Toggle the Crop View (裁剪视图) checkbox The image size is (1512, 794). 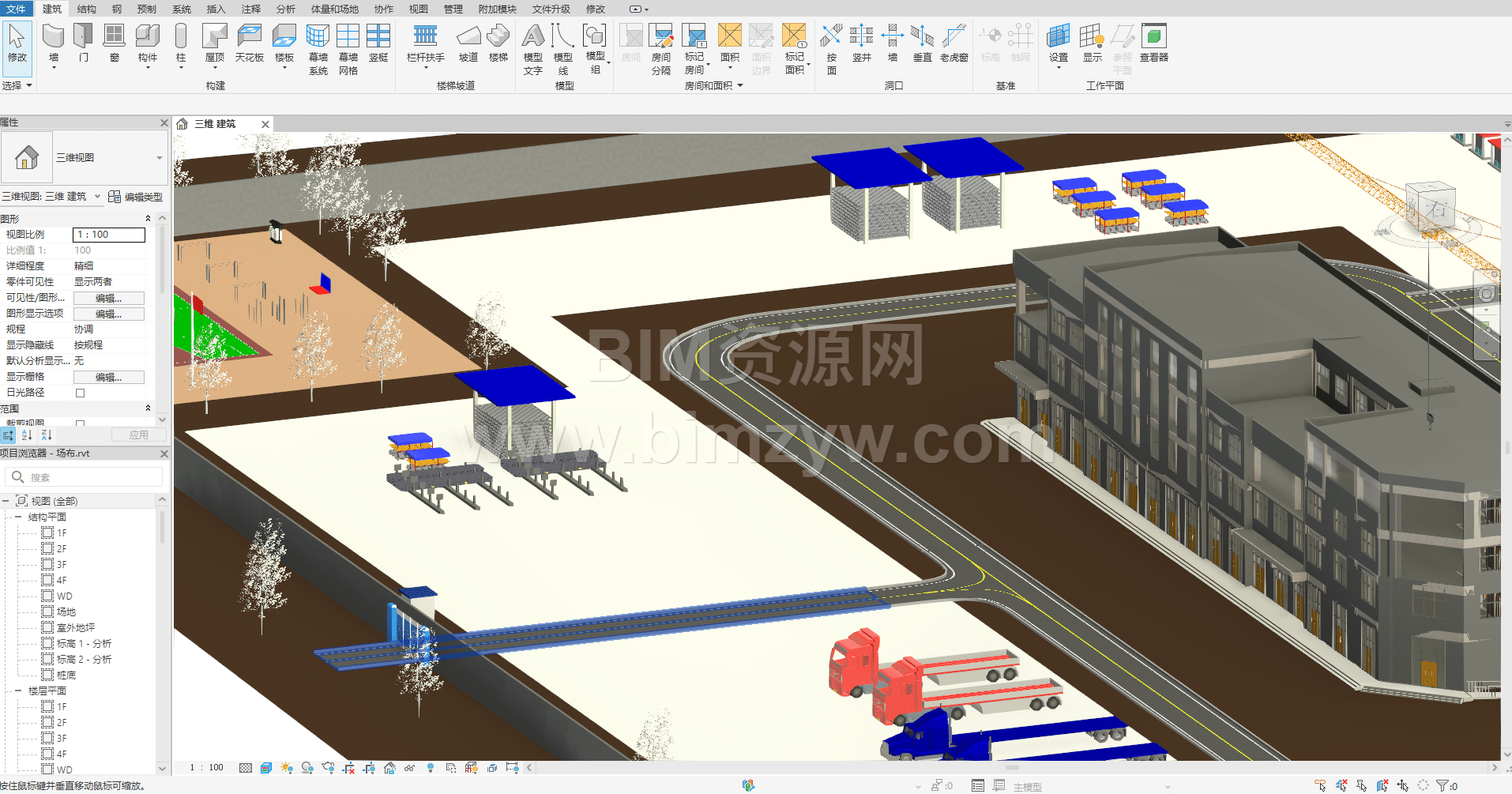pyautogui.click(x=80, y=423)
